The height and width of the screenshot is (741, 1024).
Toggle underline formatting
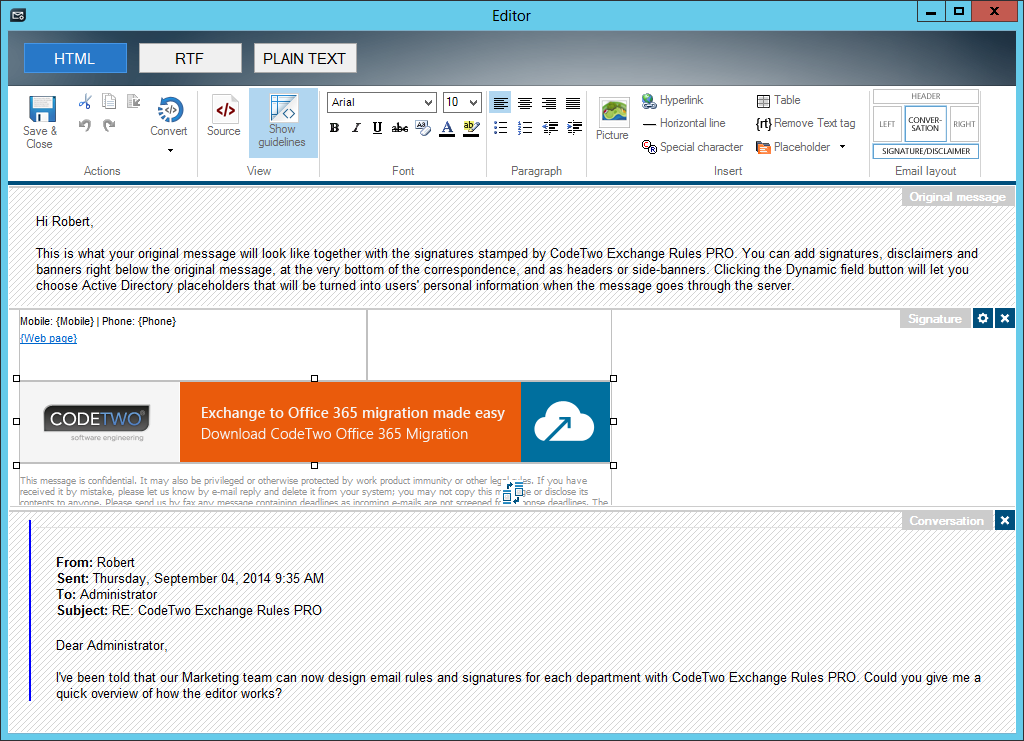[x=377, y=128]
